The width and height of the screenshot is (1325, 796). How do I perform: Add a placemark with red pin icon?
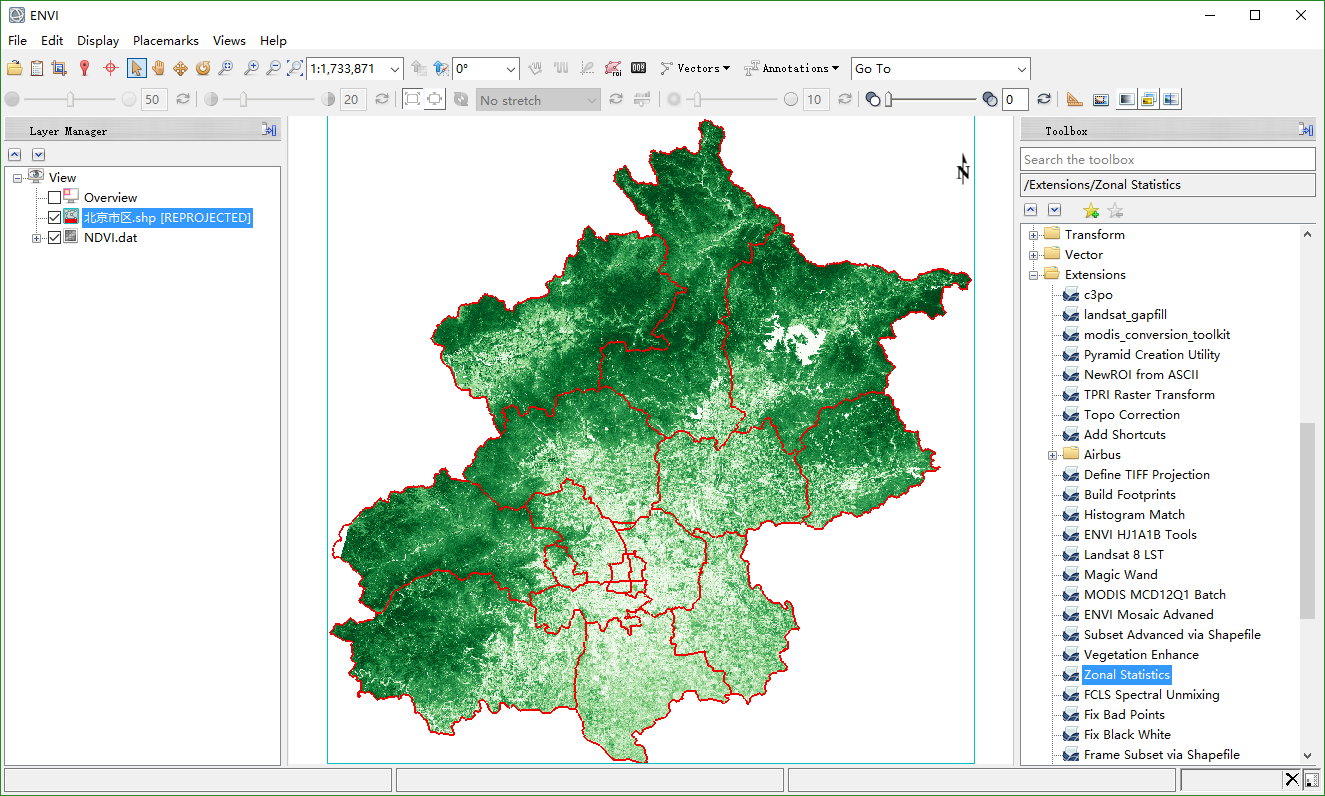(84, 68)
